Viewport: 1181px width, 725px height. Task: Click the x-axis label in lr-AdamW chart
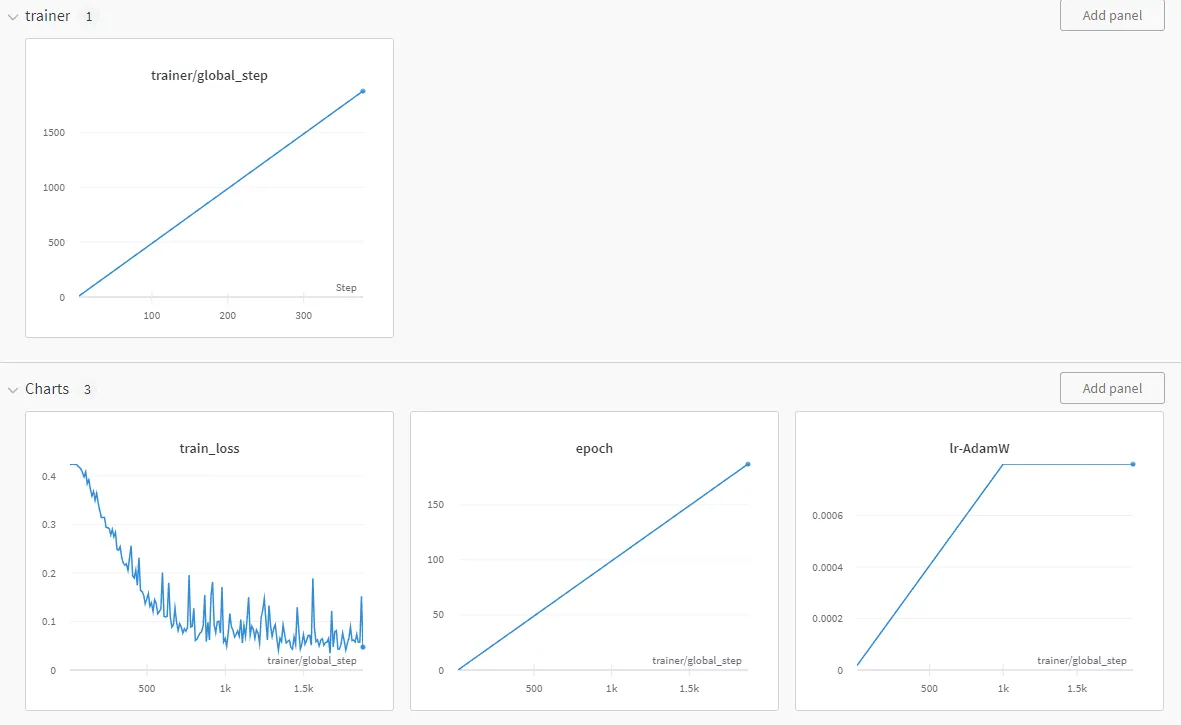click(1082, 660)
